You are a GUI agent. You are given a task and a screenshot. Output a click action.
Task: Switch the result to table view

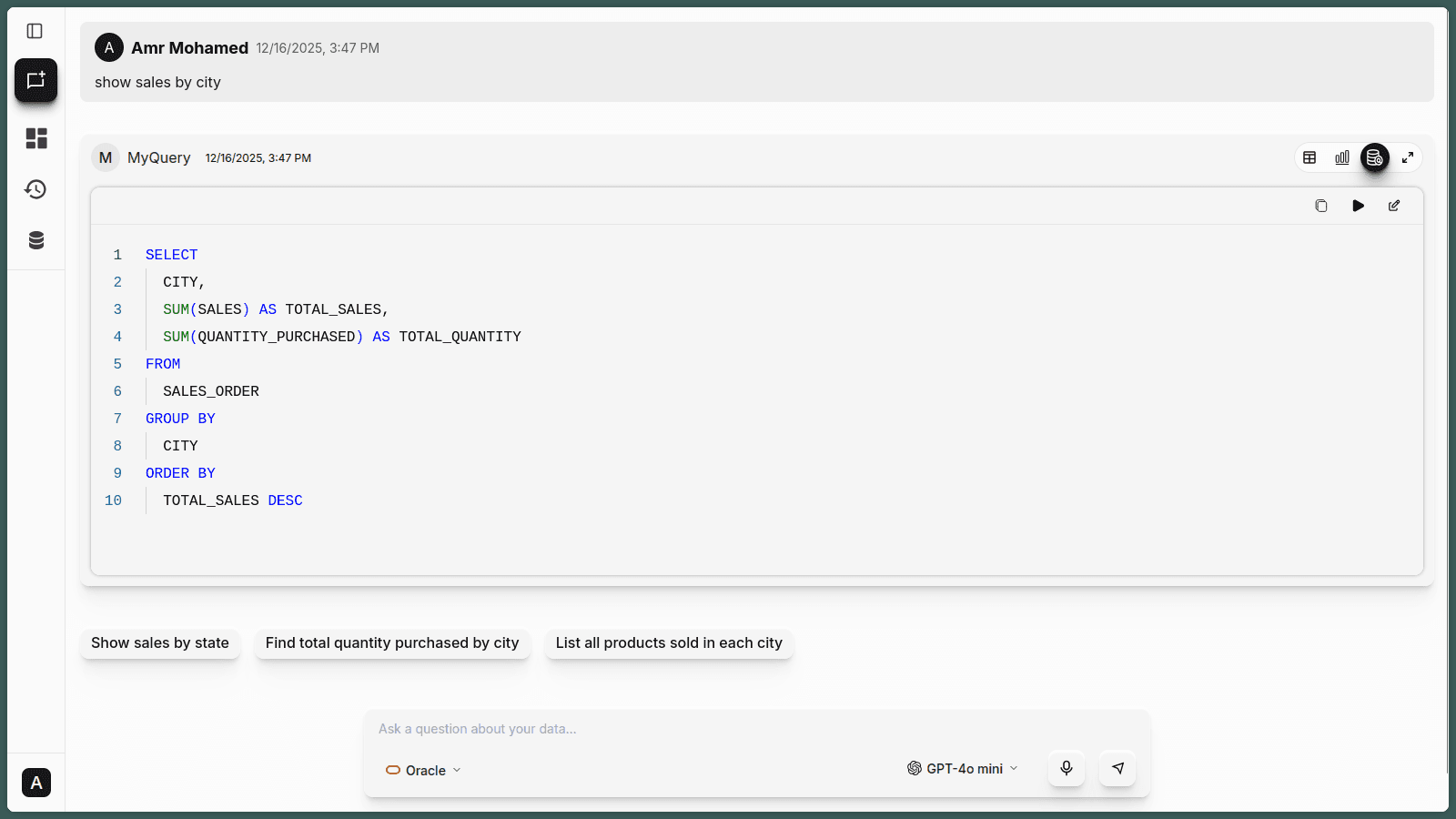pyautogui.click(x=1309, y=157)
